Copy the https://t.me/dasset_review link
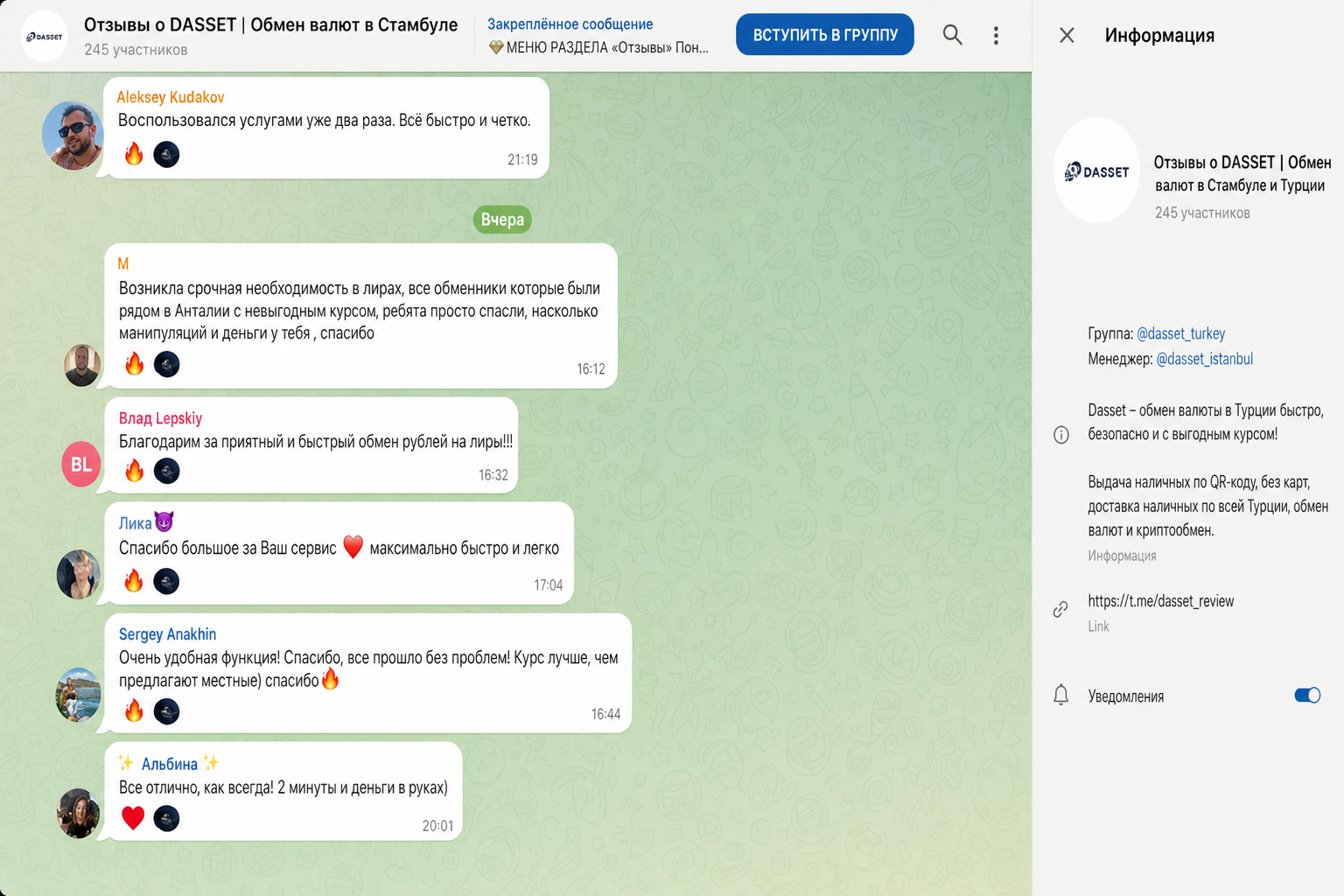This screenshot has height=896, width=1344. 1160,601
